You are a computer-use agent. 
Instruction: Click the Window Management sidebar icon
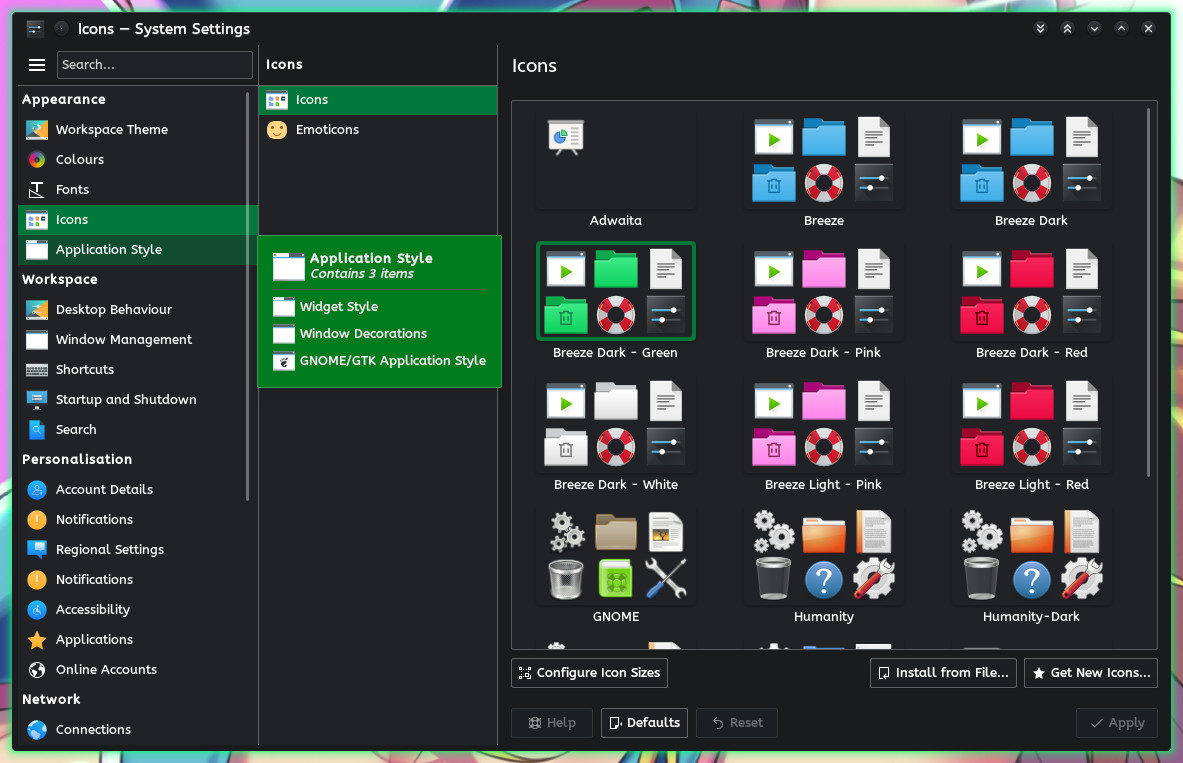pyautogui.click(x=36, y=340)
